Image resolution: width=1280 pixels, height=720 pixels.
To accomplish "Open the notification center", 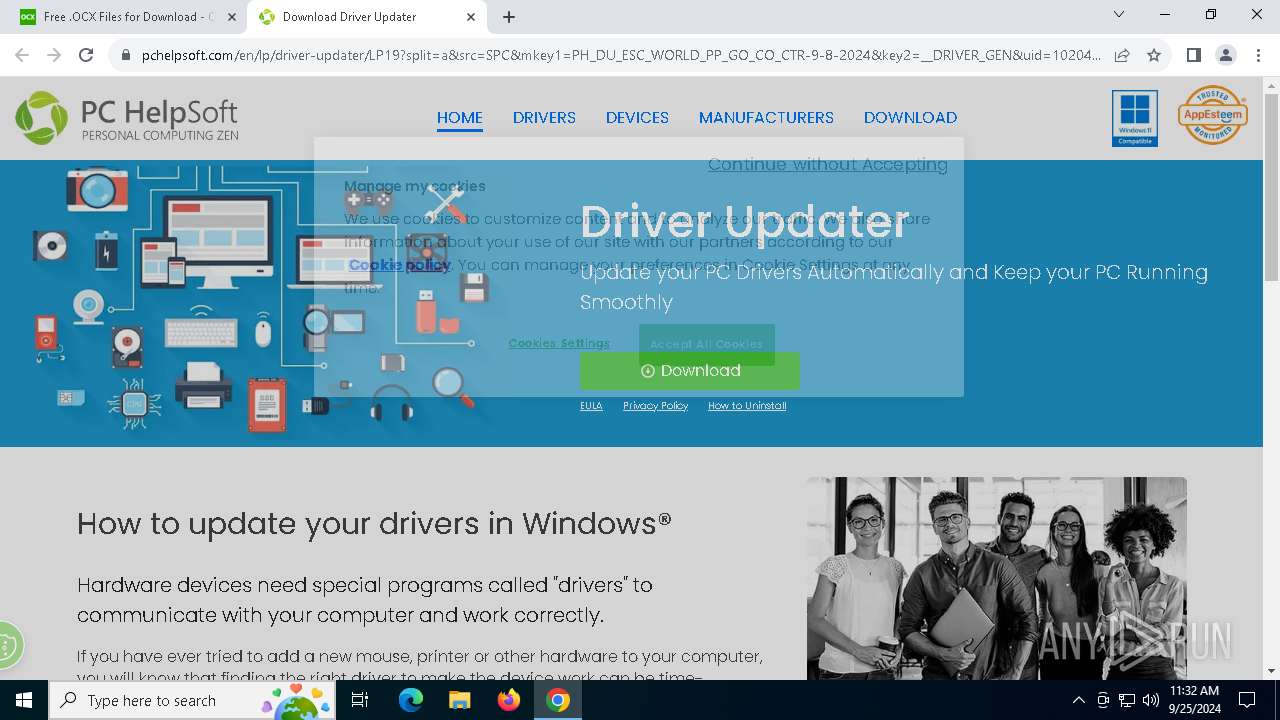I will point(1247,700).
